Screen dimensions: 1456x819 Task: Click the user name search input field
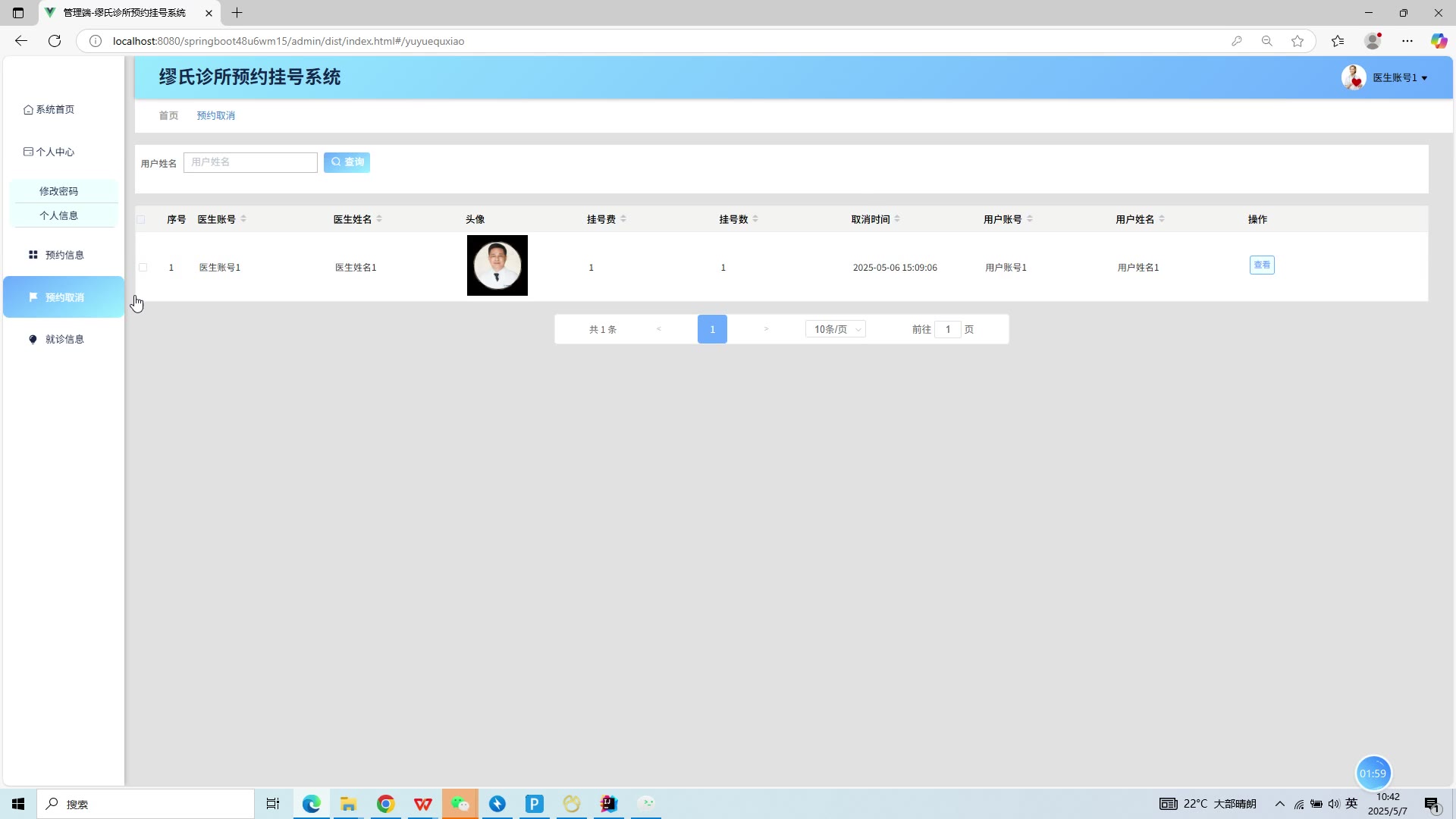click(250, 162)
